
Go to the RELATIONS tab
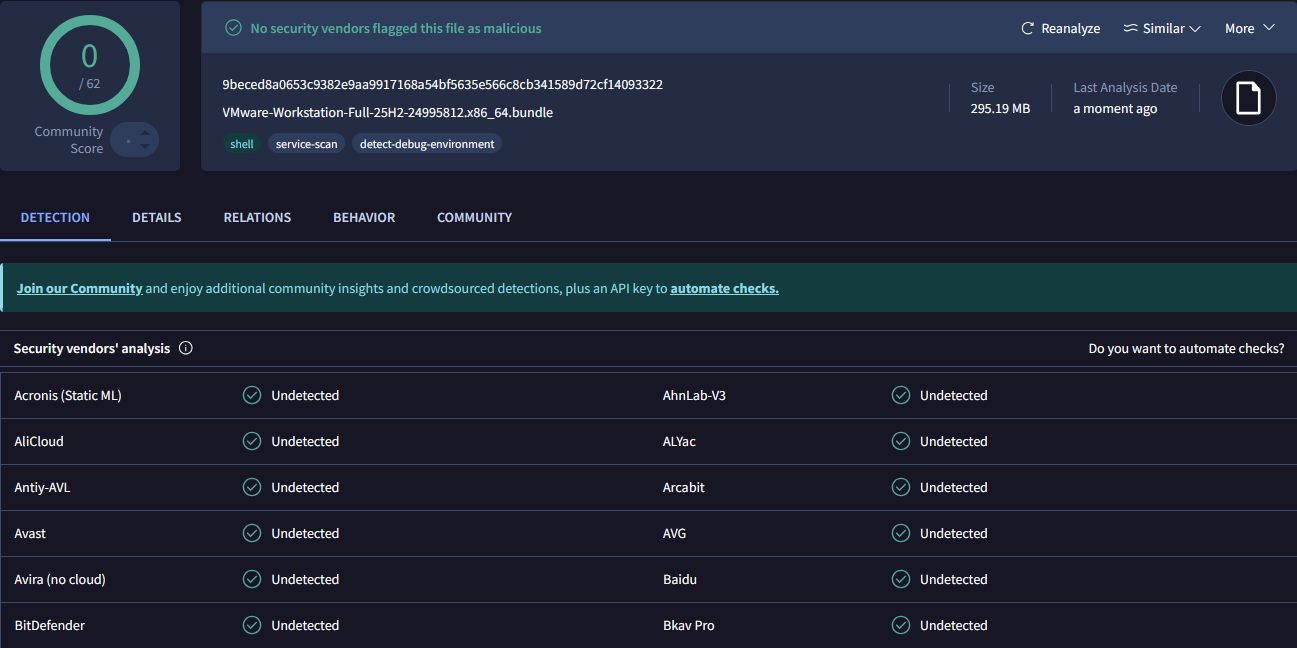257,218
